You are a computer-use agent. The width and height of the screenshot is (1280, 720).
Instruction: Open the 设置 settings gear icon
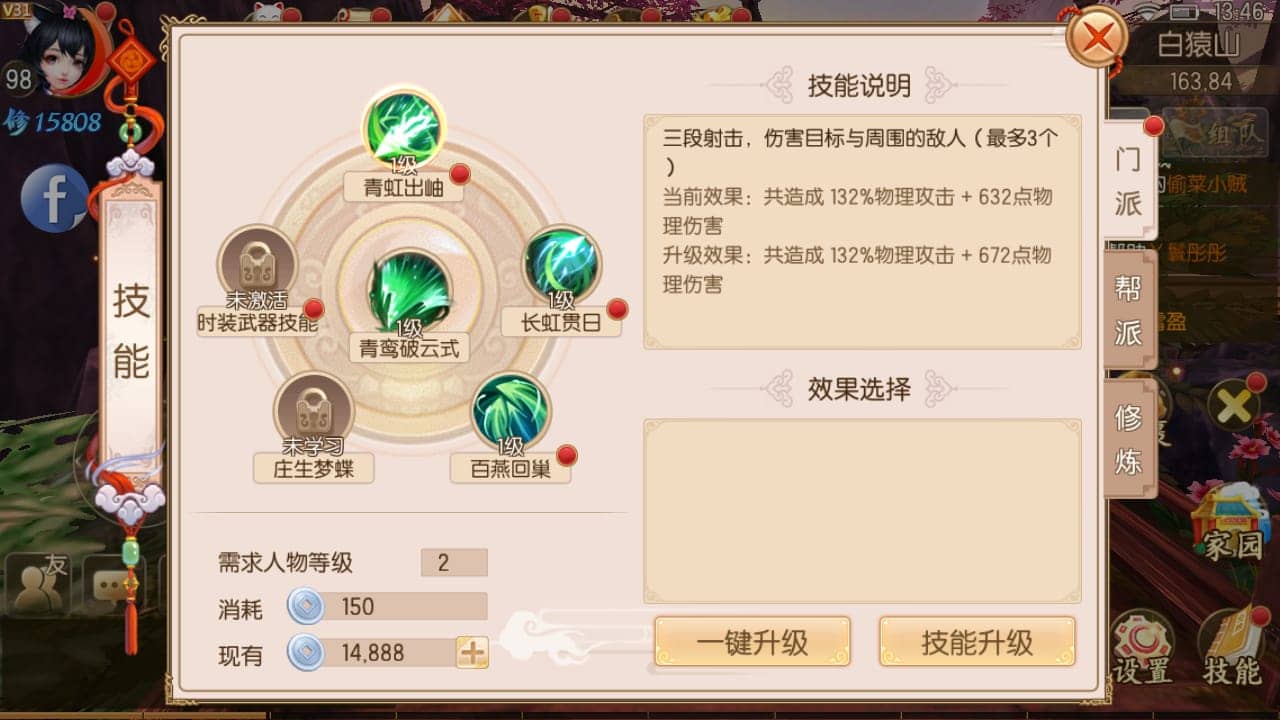tap(1142, 647)
